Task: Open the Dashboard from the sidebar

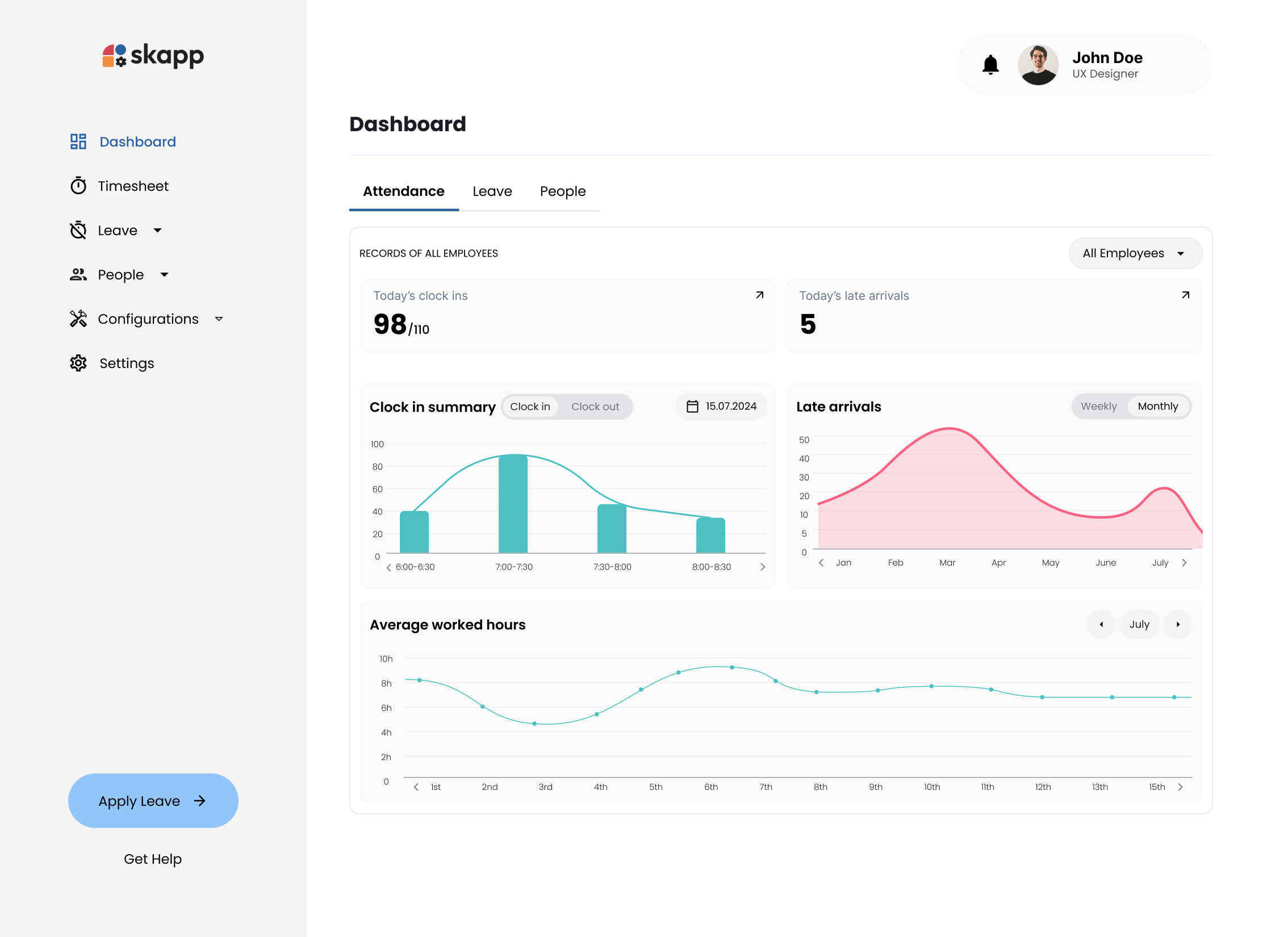Action: click(137, 141)
